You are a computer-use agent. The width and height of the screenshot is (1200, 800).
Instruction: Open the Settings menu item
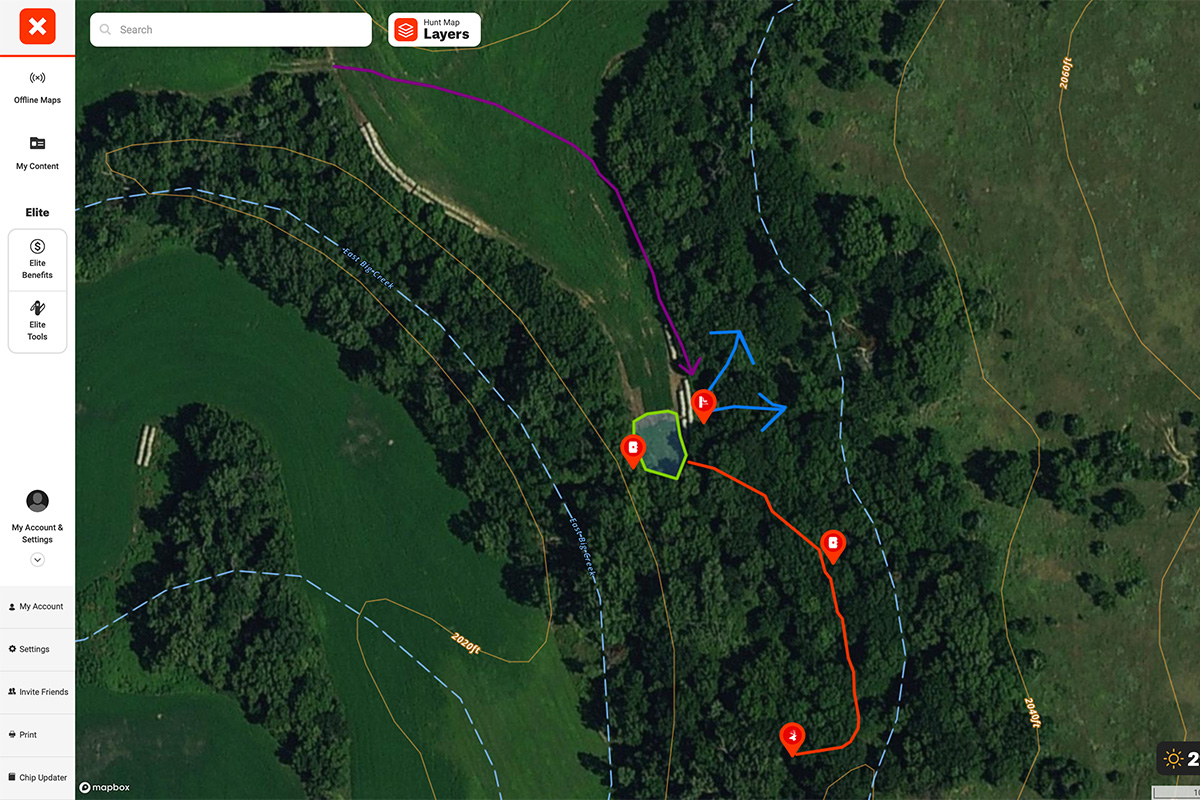point(37,649)
